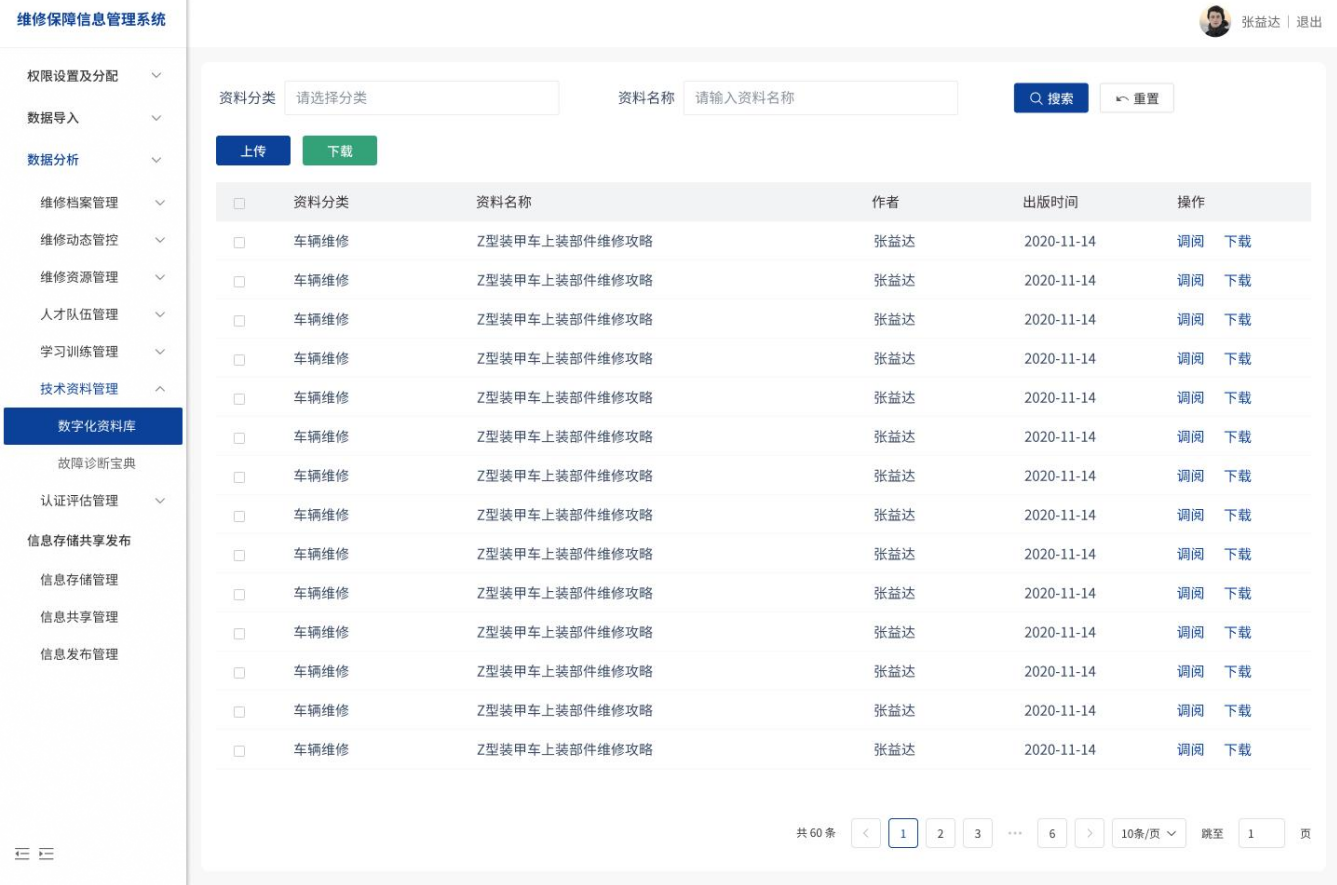This screenshot has width=1337, height=885.
Task: Click the 维修保障信息管理系统 title
Action: click(x=93, y=20)
